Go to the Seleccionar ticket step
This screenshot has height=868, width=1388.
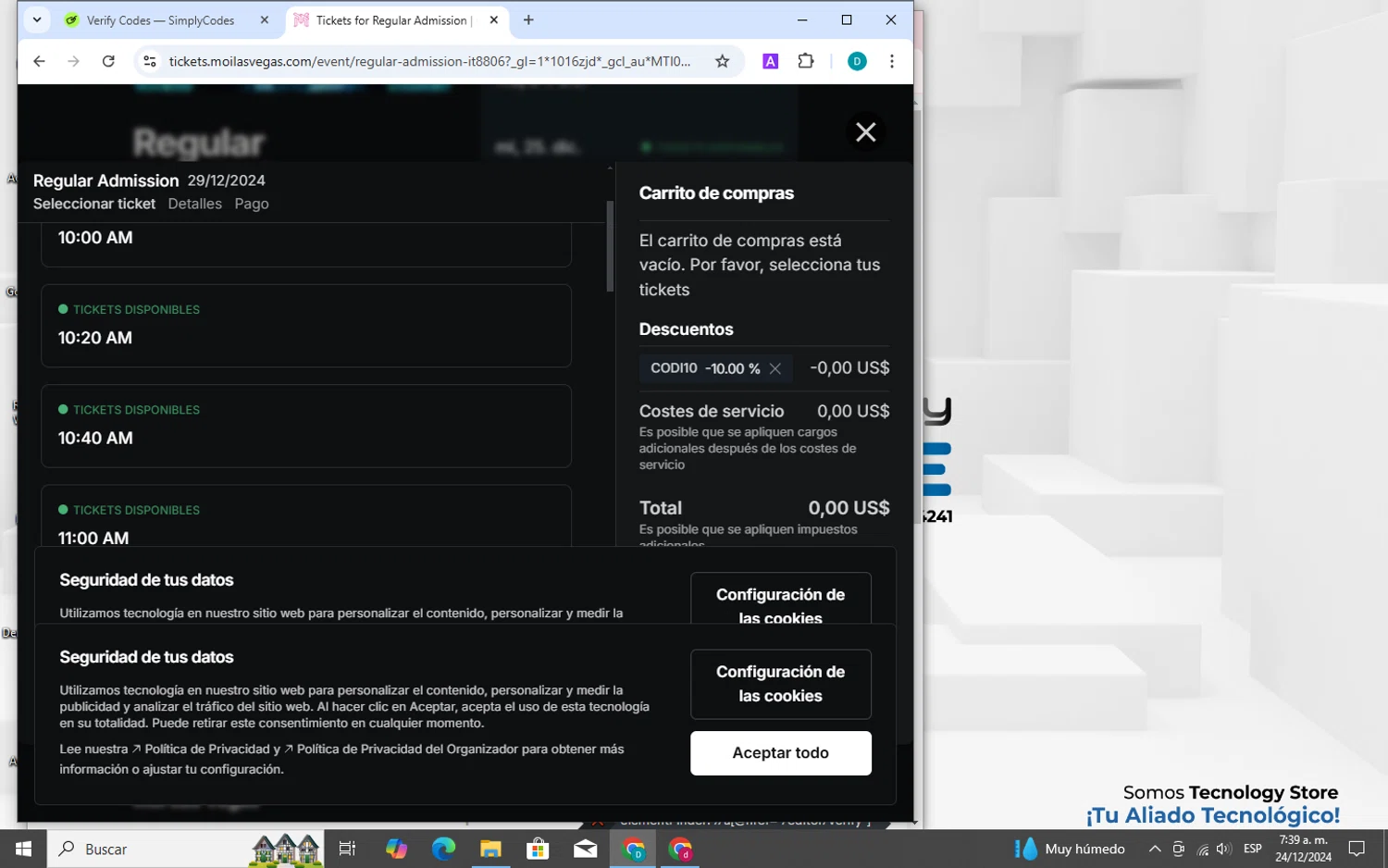[94, 204]
